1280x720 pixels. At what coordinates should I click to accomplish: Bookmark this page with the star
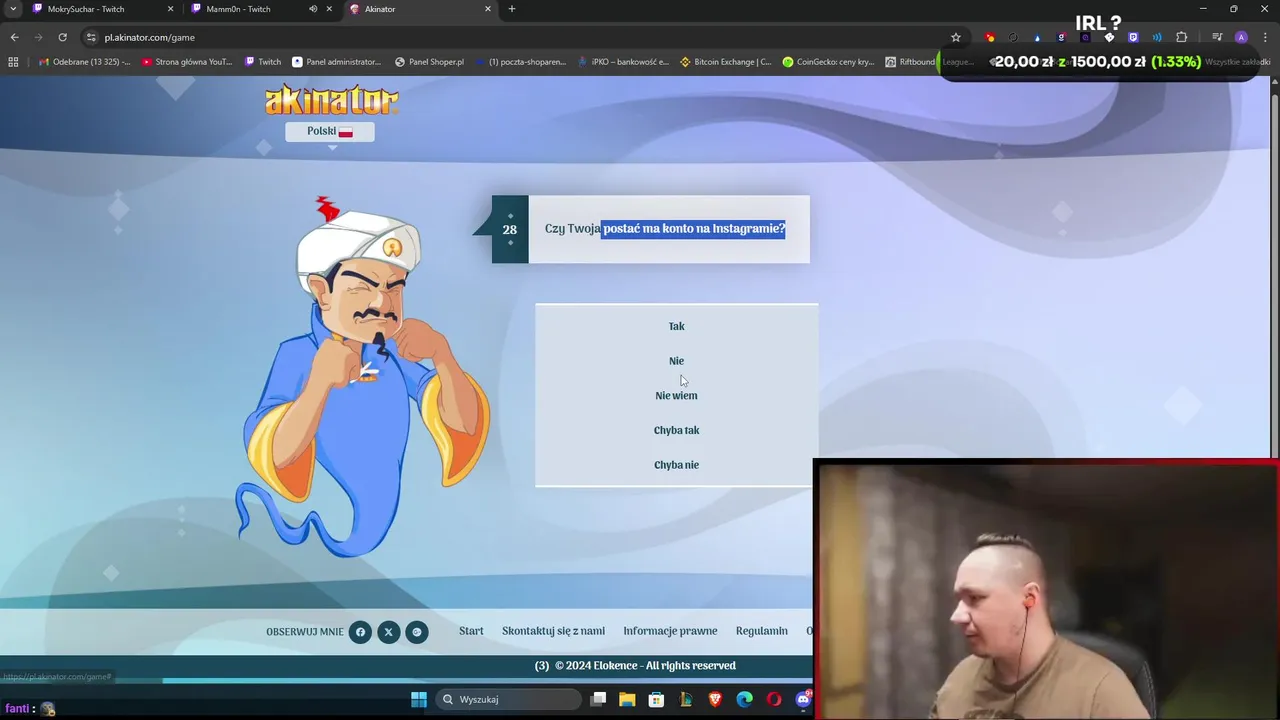tap(956, 37)
